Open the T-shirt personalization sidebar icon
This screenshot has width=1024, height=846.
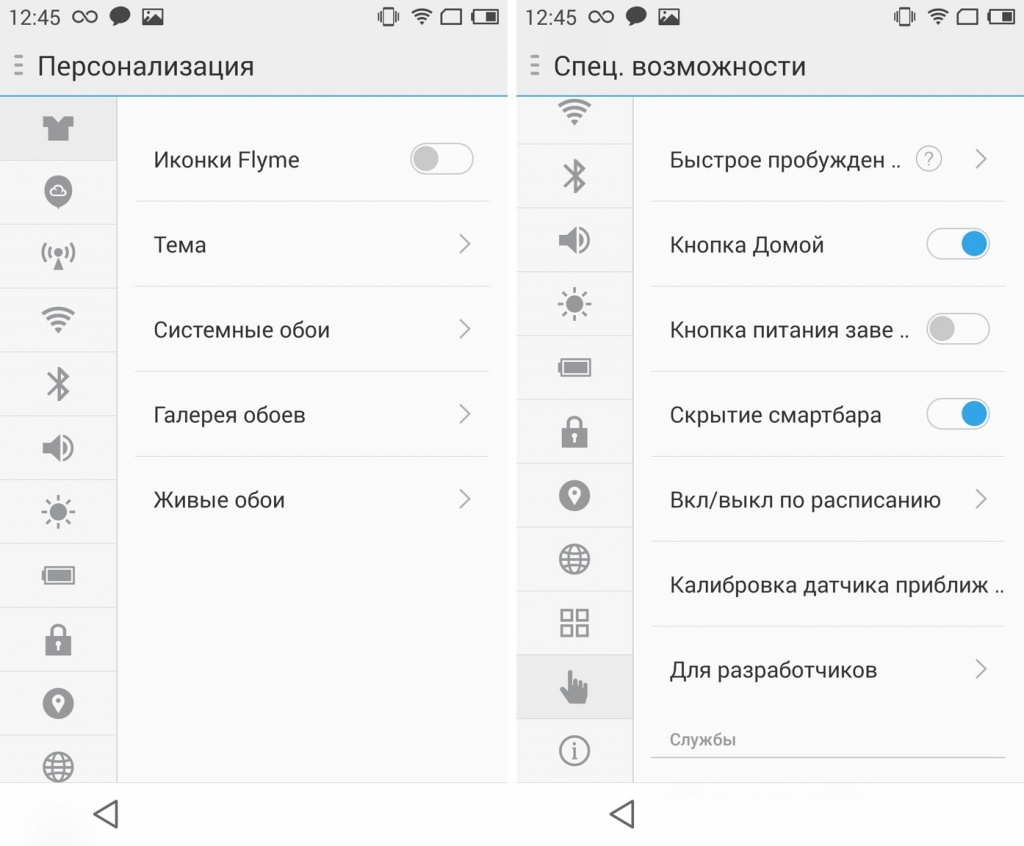tap(58, 128)
